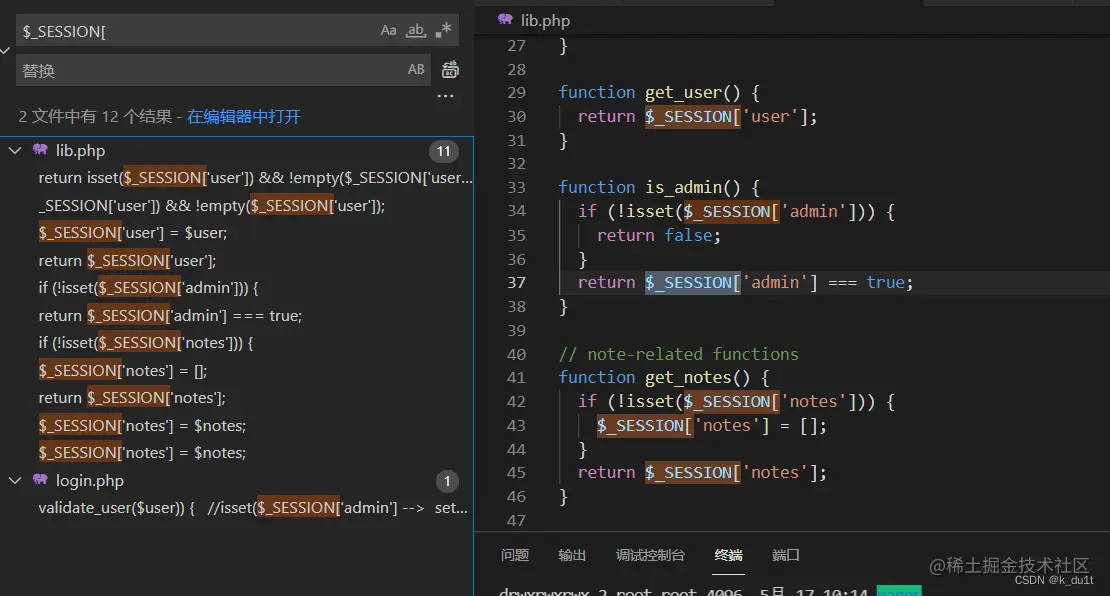Click "return false;" on line 35
The height and width of the screenshot is (596, 1110).
[658, 236]
